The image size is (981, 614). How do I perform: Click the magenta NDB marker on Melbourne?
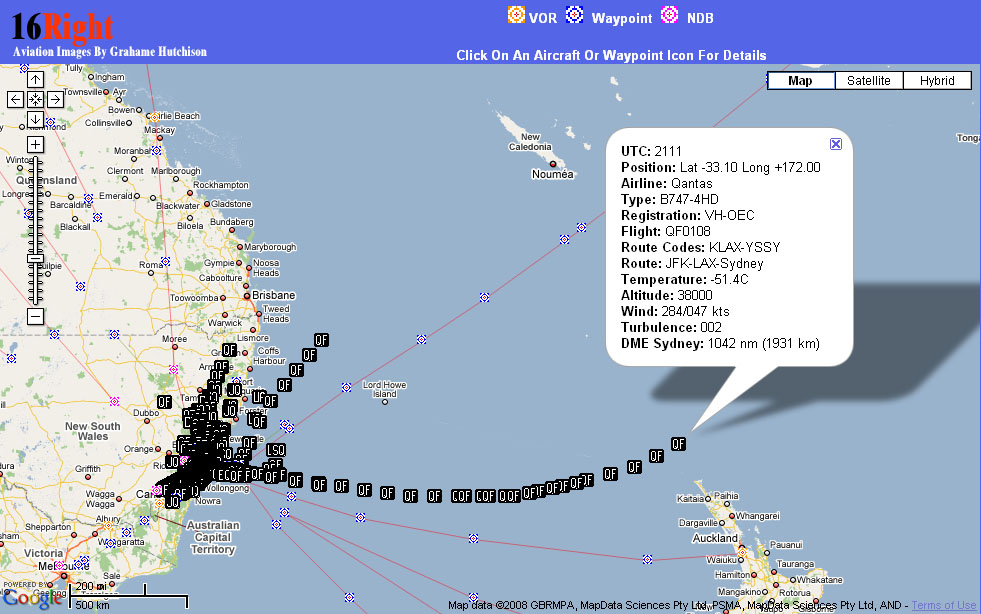[x=60, y=566]
